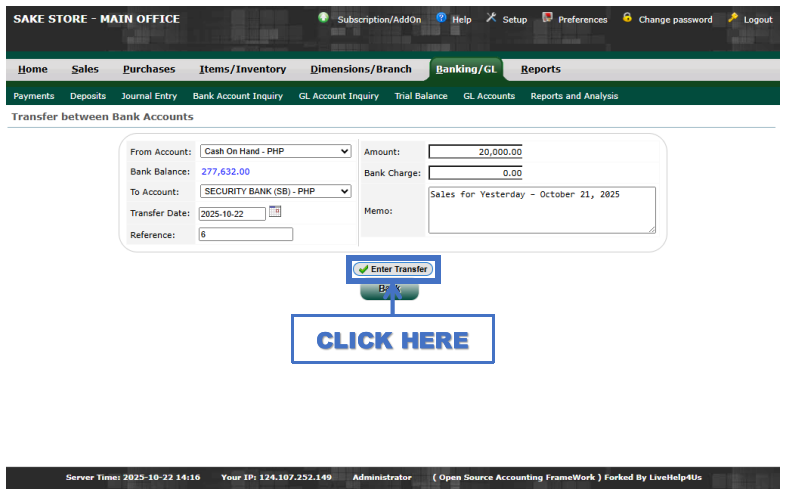Click the Setup tools icon

[x=491, y=18]
